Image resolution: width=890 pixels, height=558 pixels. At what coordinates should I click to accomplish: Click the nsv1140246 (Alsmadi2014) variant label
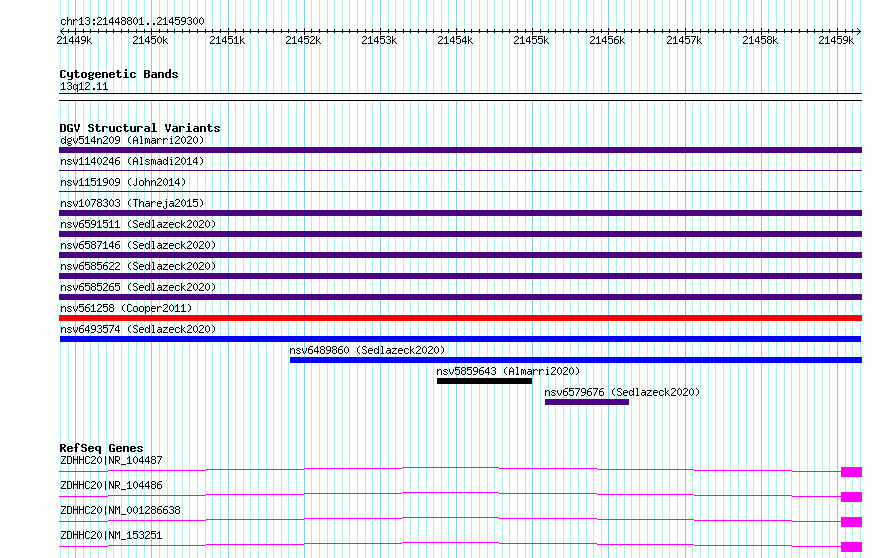pos(132,161)
